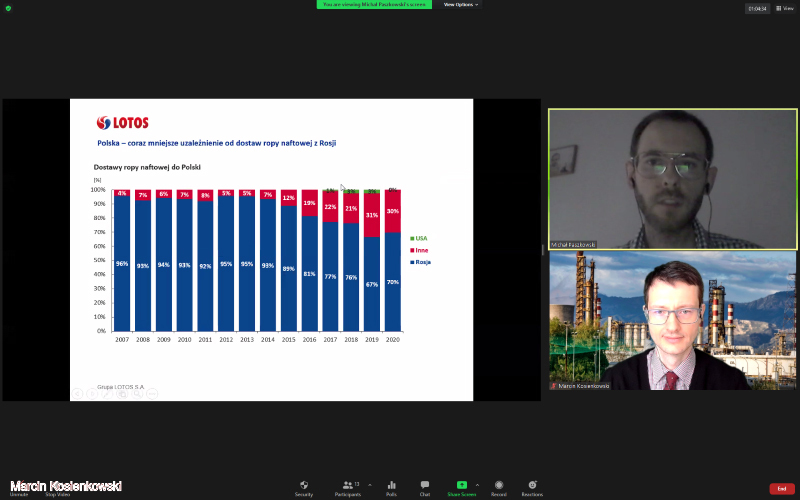Launch the Polls window

click(x=391, y=486)
